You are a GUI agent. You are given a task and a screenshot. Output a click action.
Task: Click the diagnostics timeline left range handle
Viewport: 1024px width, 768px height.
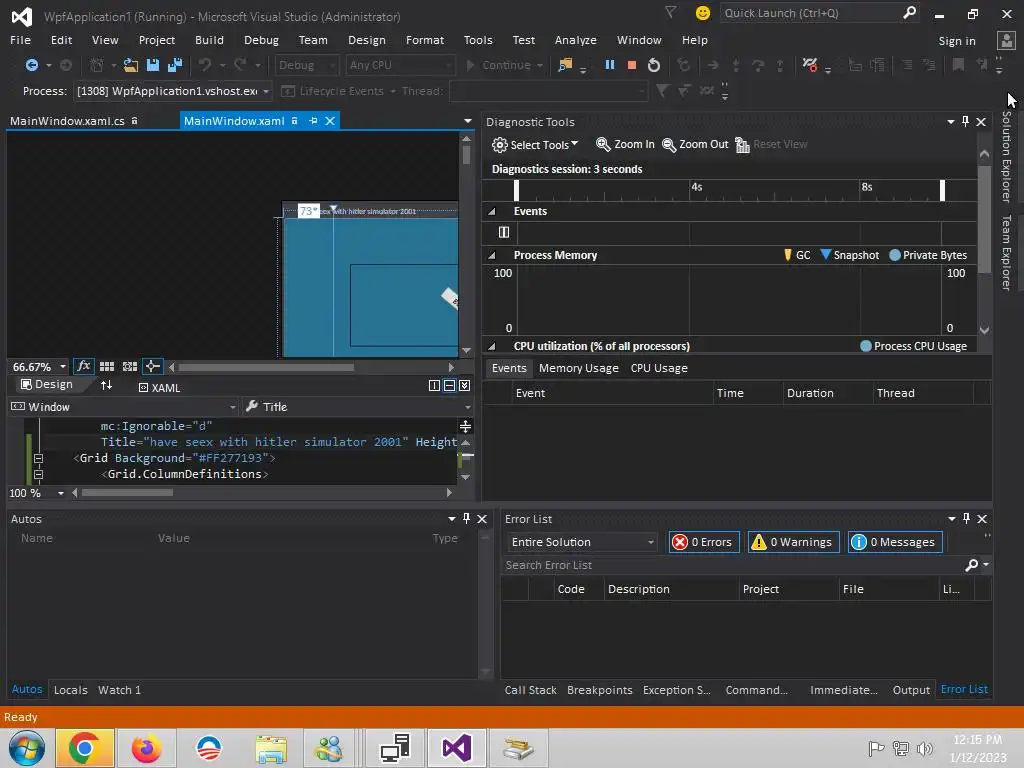click(516, 190)
